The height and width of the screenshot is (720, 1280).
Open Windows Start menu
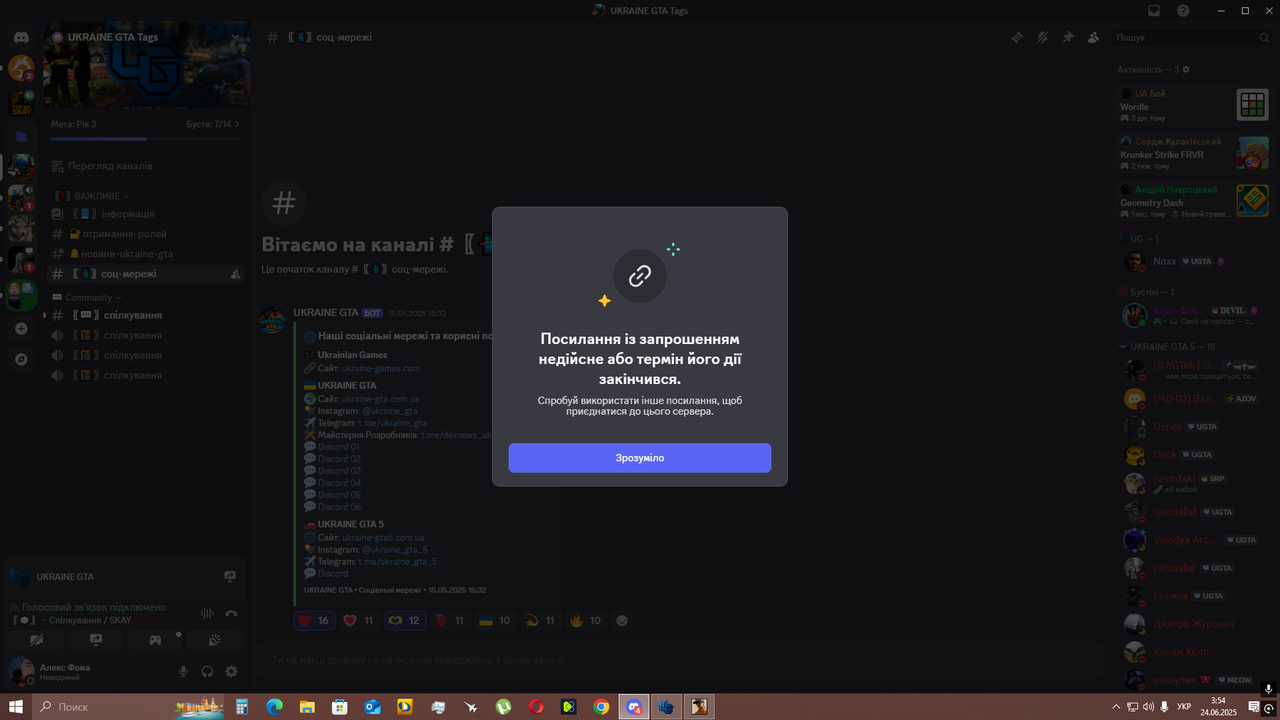16,707
